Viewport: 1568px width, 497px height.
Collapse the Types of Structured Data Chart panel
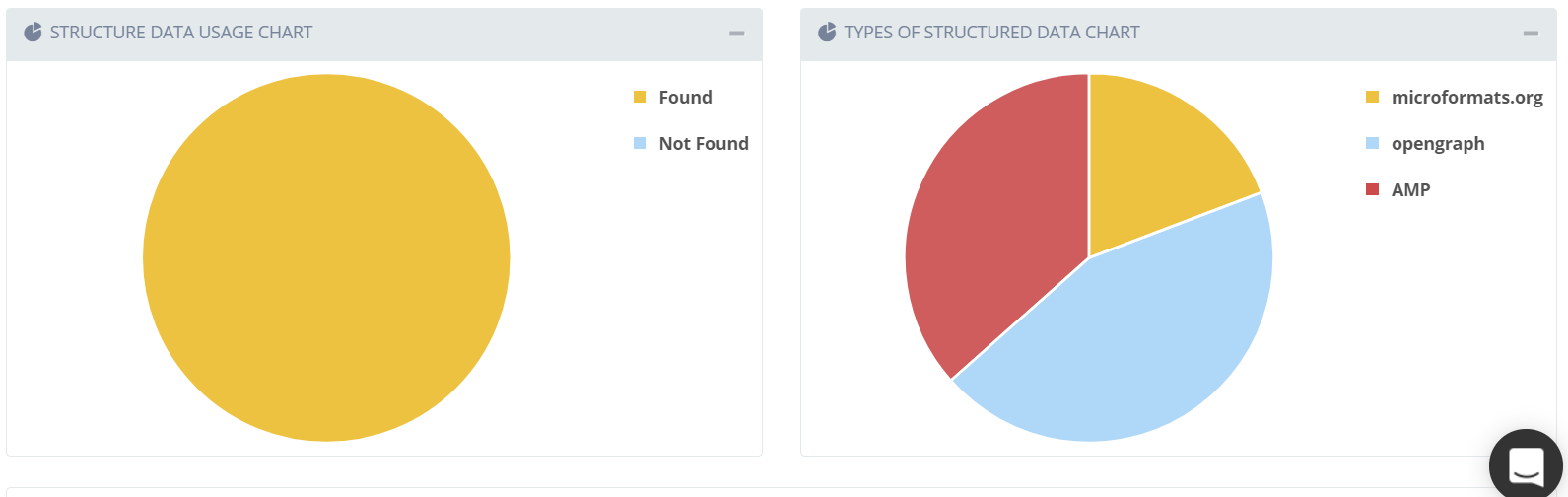pyautogui.click(x=1531, y=33)
